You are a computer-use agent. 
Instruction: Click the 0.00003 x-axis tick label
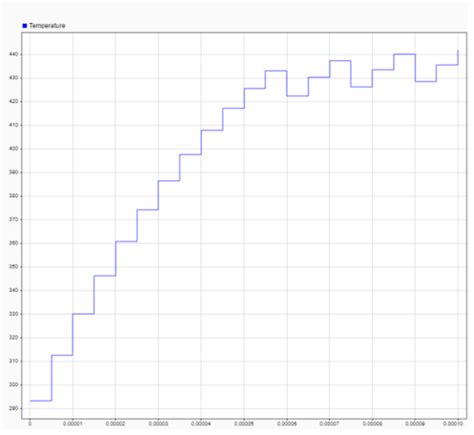point(158,424)
